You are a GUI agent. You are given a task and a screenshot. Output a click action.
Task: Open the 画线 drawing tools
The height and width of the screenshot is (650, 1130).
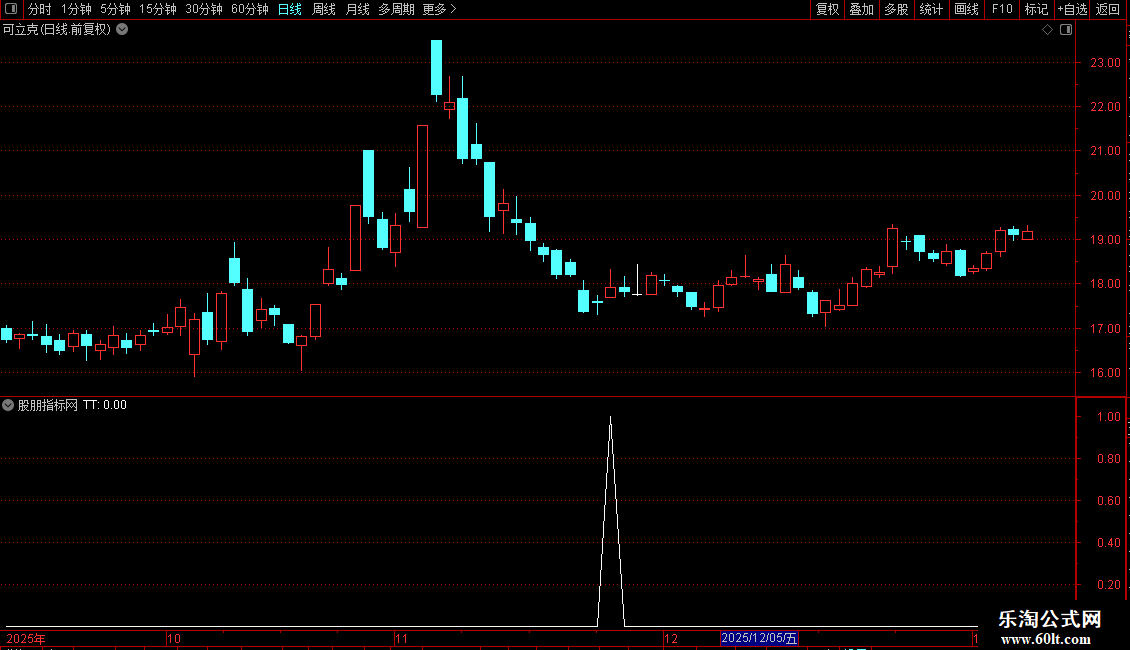coord(966,9)
